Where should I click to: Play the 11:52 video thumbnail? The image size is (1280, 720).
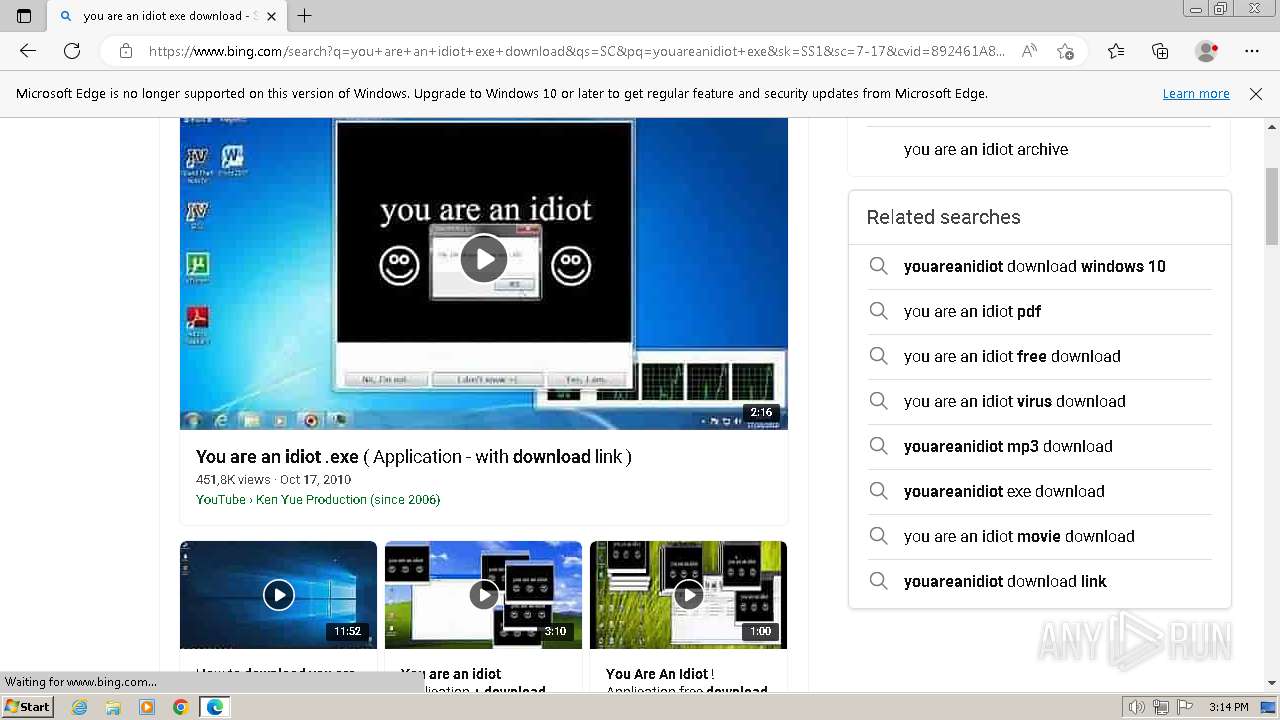(x=278, y=595)
